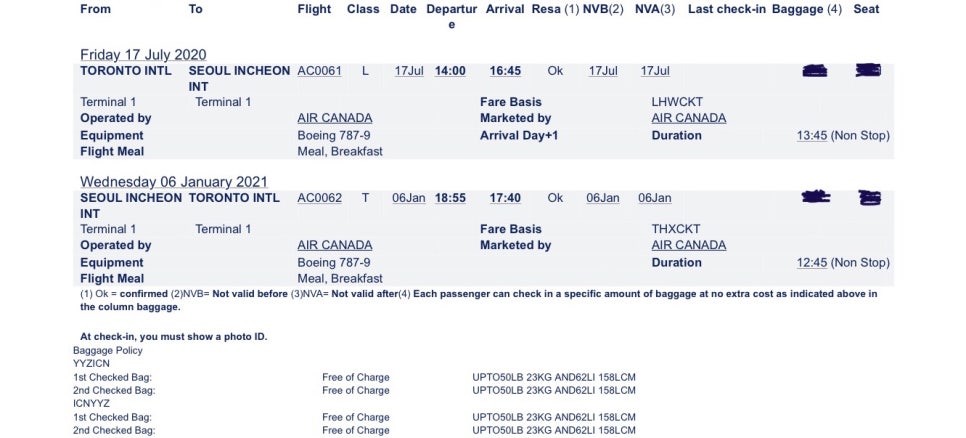Screen dimensions: 966x438
Task: Open AIR CANADA marketed-by link, first flight
Action: pyautogui.click(x=689, y=118)
